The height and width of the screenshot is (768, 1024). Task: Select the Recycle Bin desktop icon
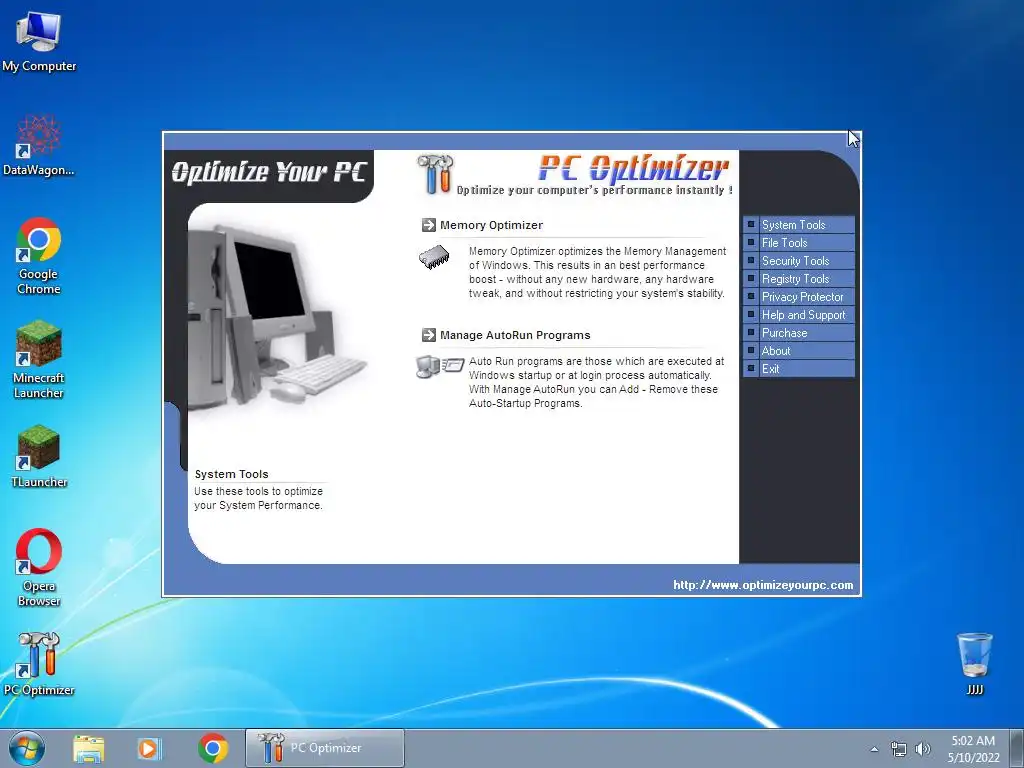click(x=974, y=664)
